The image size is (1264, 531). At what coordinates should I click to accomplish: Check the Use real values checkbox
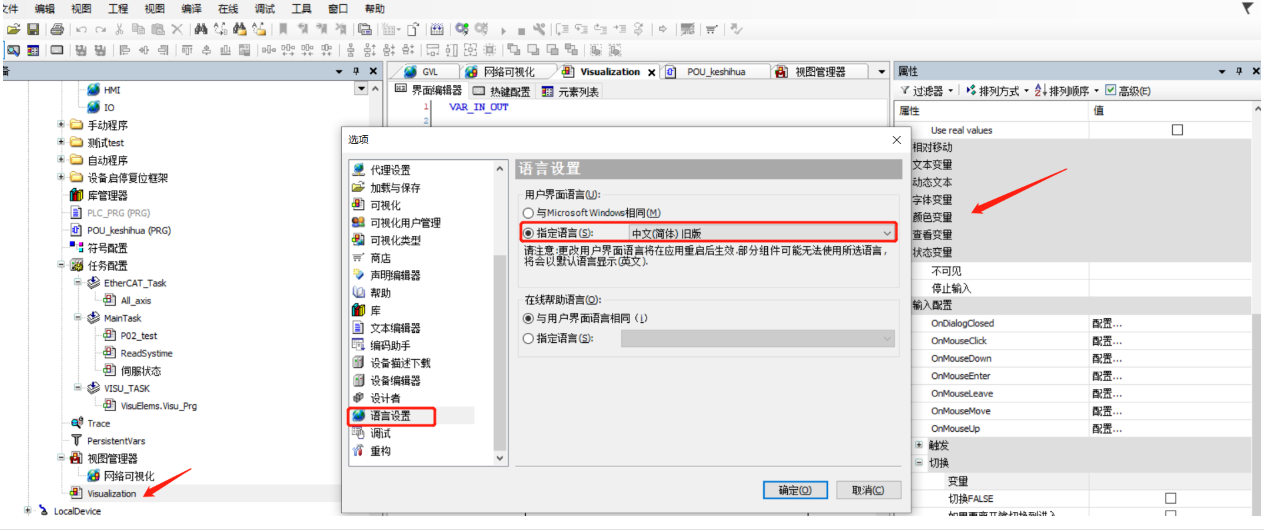click(x=1177, y=130)
